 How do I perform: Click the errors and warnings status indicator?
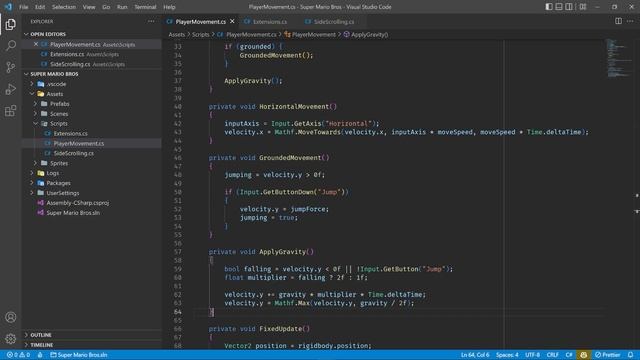pos(18,355)
